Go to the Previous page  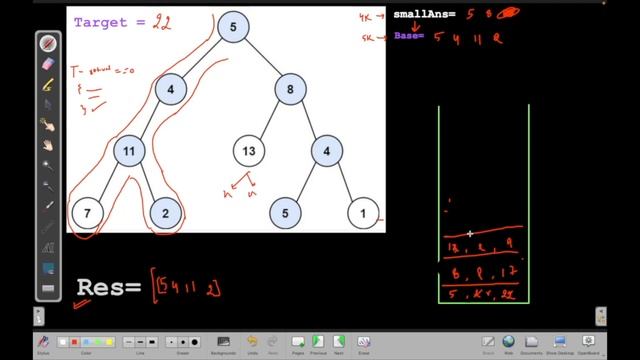[318, 344]
